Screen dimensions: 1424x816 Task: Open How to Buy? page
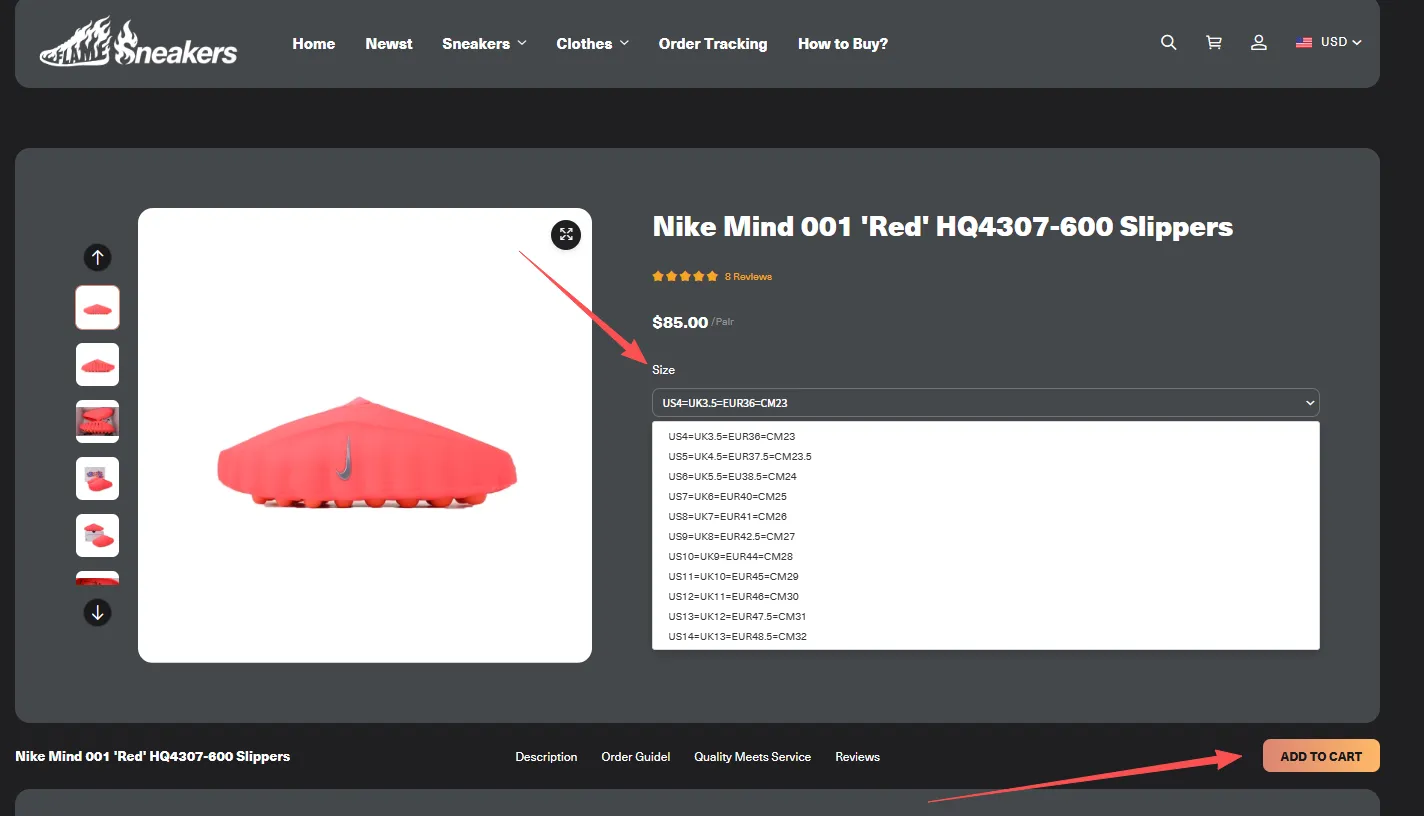click(843, 43)
